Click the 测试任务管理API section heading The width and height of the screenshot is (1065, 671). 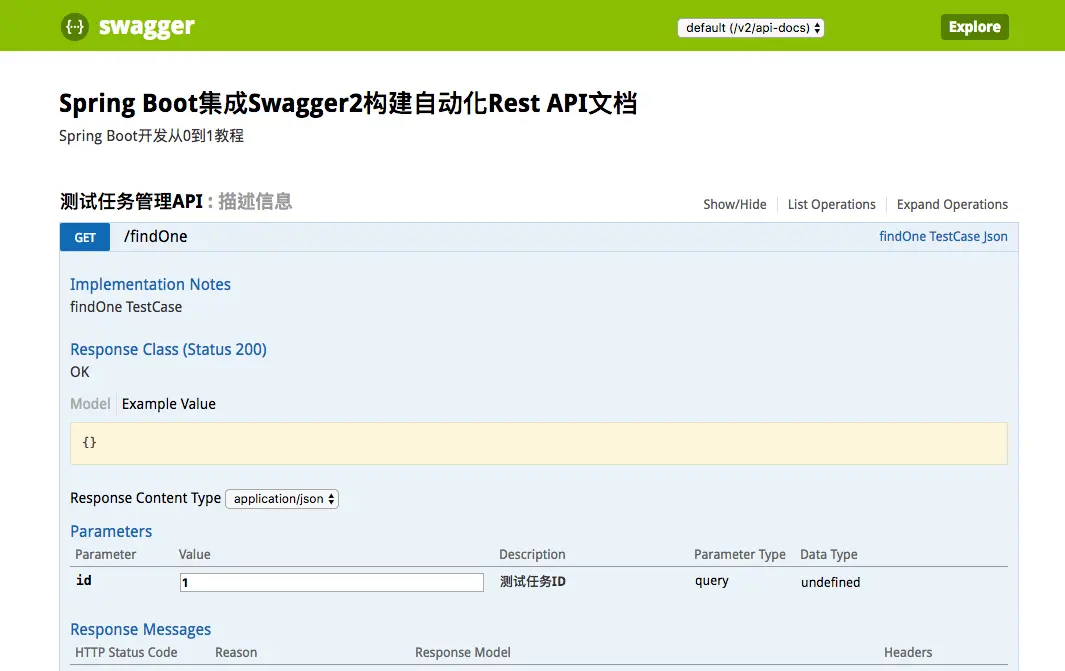tap(131, 201)
